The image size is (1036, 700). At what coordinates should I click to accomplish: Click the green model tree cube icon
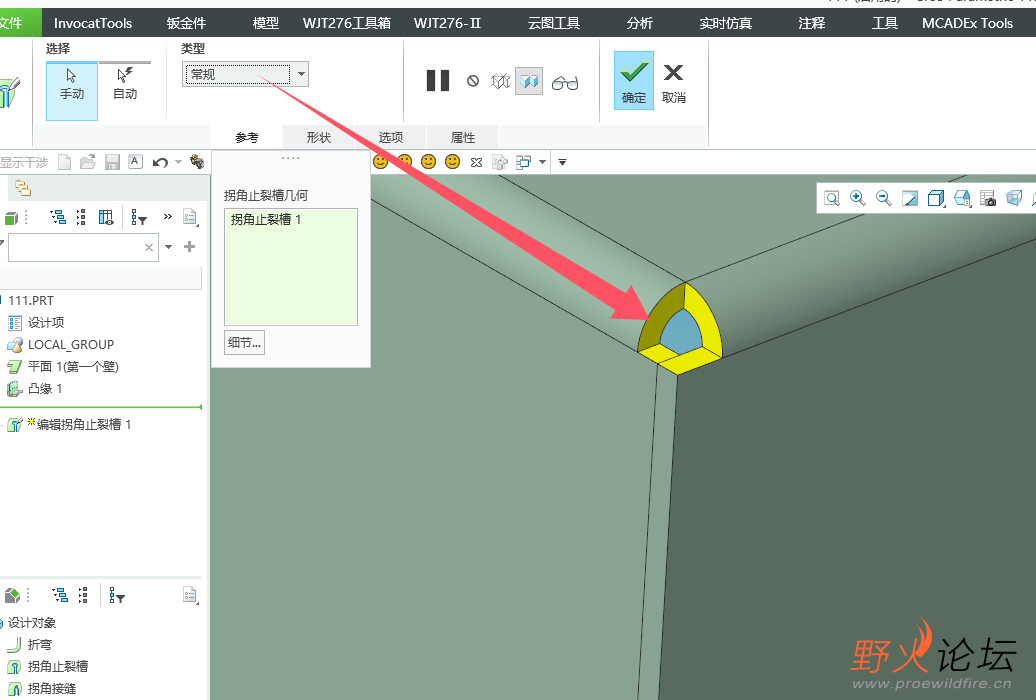click(11, 217)
